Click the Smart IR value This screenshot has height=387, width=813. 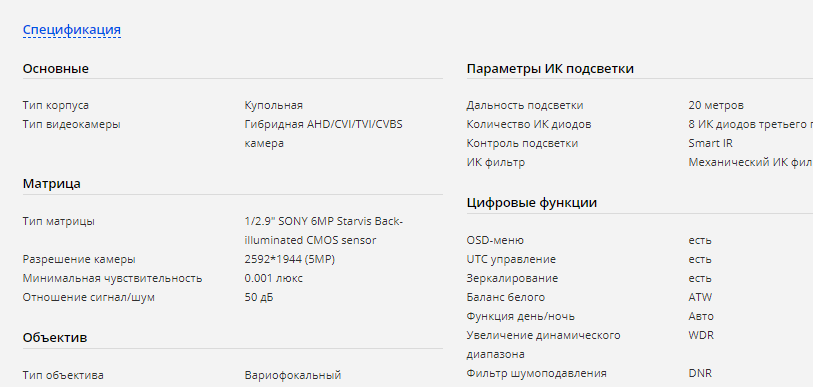point(710,144)
